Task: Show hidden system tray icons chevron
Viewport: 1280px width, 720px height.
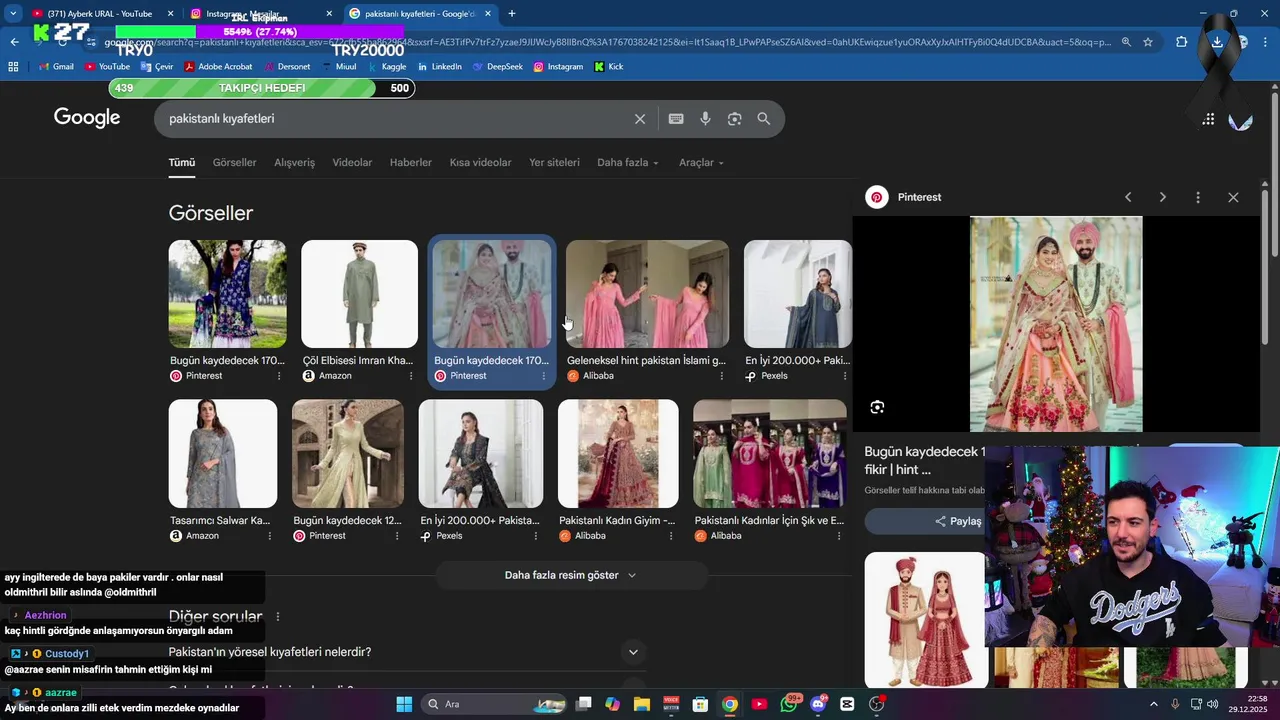Action: coord(1153,704)
